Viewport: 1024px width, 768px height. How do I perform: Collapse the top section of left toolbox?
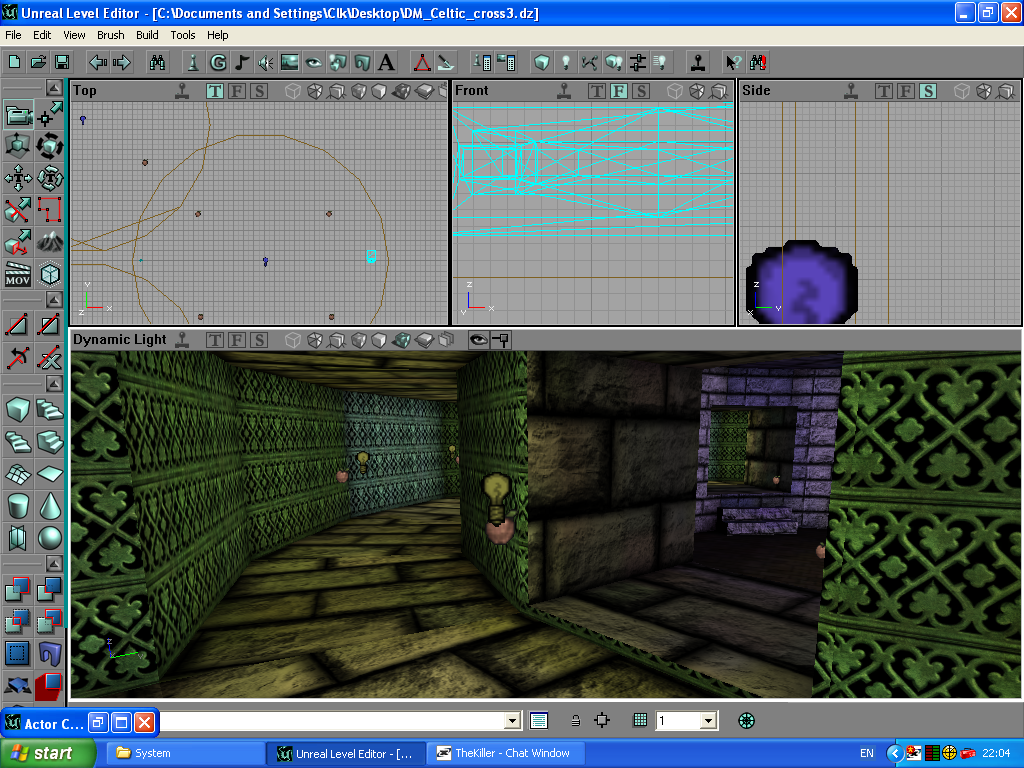tap(54, 88)
